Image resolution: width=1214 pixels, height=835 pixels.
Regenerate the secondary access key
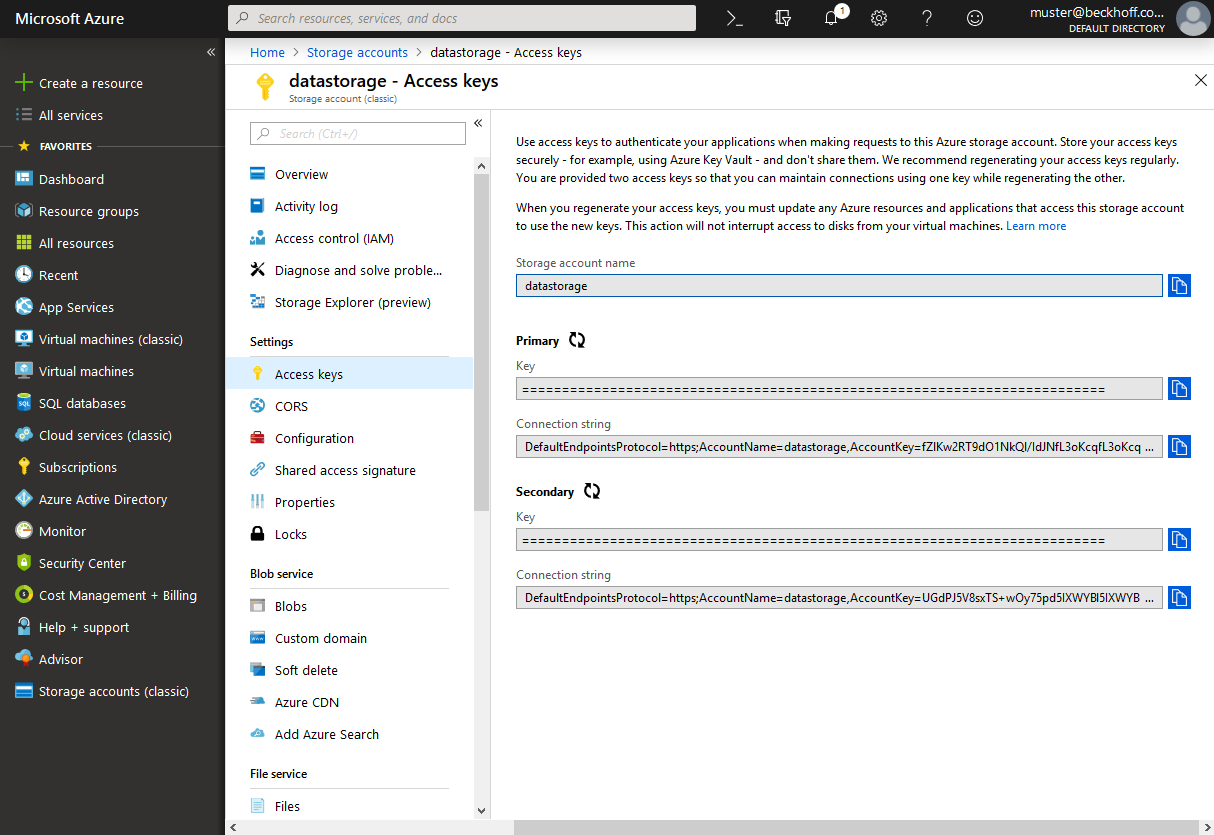[x=592, y=491]
